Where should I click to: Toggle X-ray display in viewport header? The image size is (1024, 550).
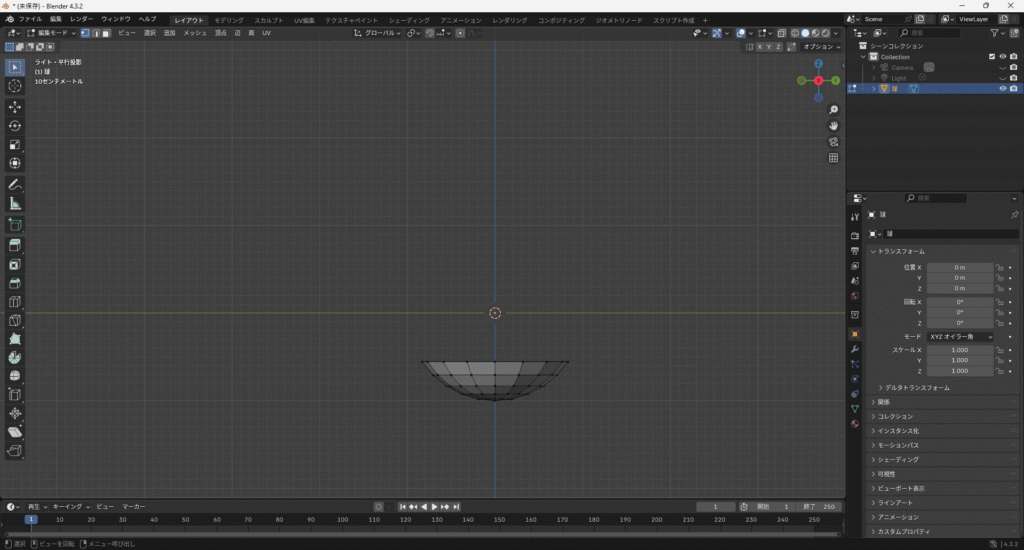(782, 33)
